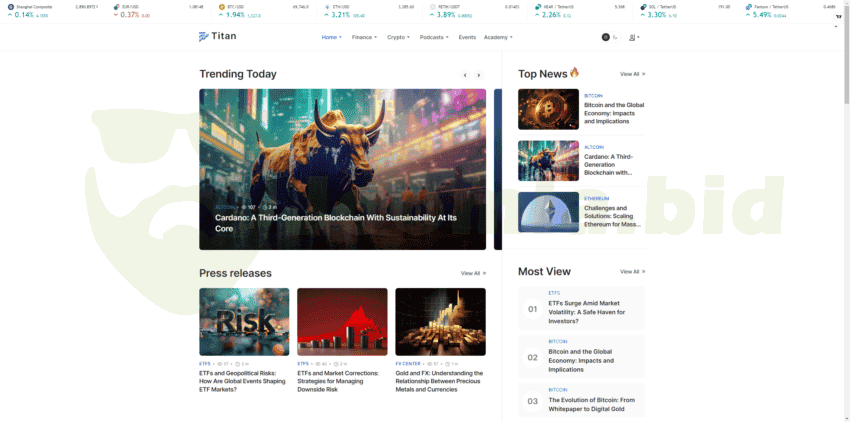Expand the Academy dropdown menu

498,37
